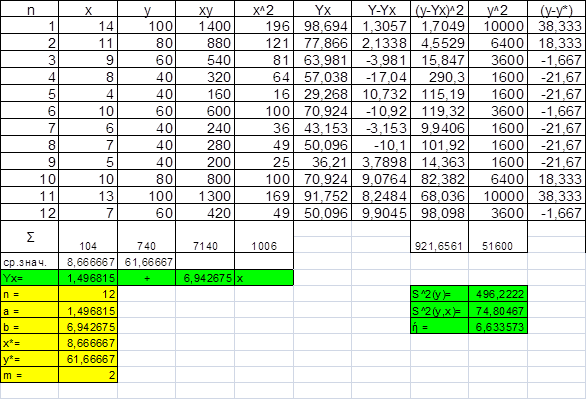Click the cell 290,3 in row 4
This screenshot has width=587, height=400.
tap(439, 77)
